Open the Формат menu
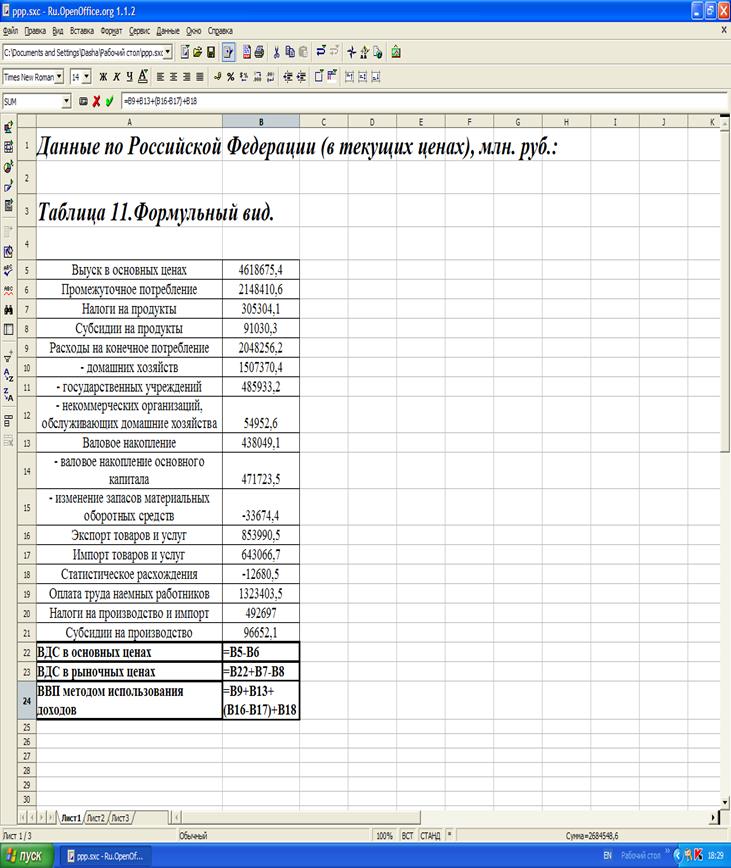 point(111,31)
